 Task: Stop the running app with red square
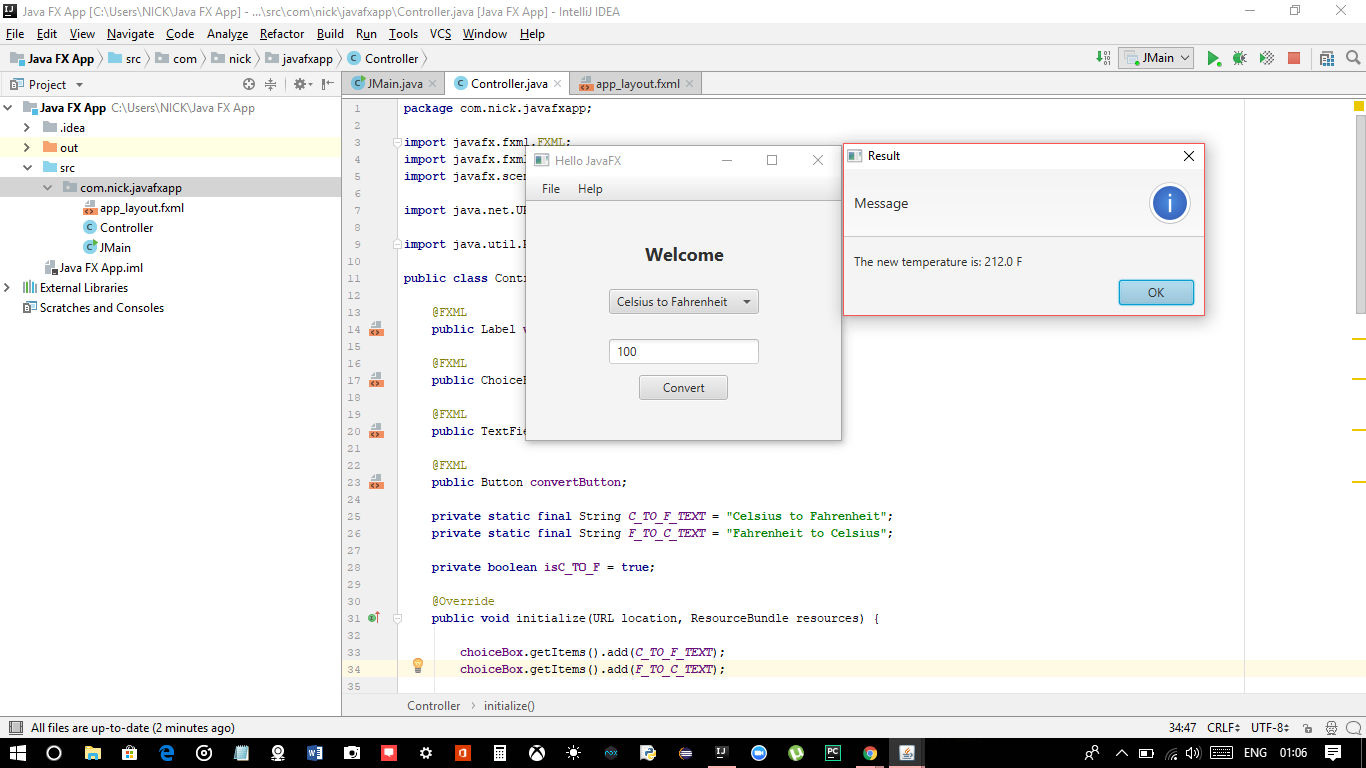pos(1293,58)
